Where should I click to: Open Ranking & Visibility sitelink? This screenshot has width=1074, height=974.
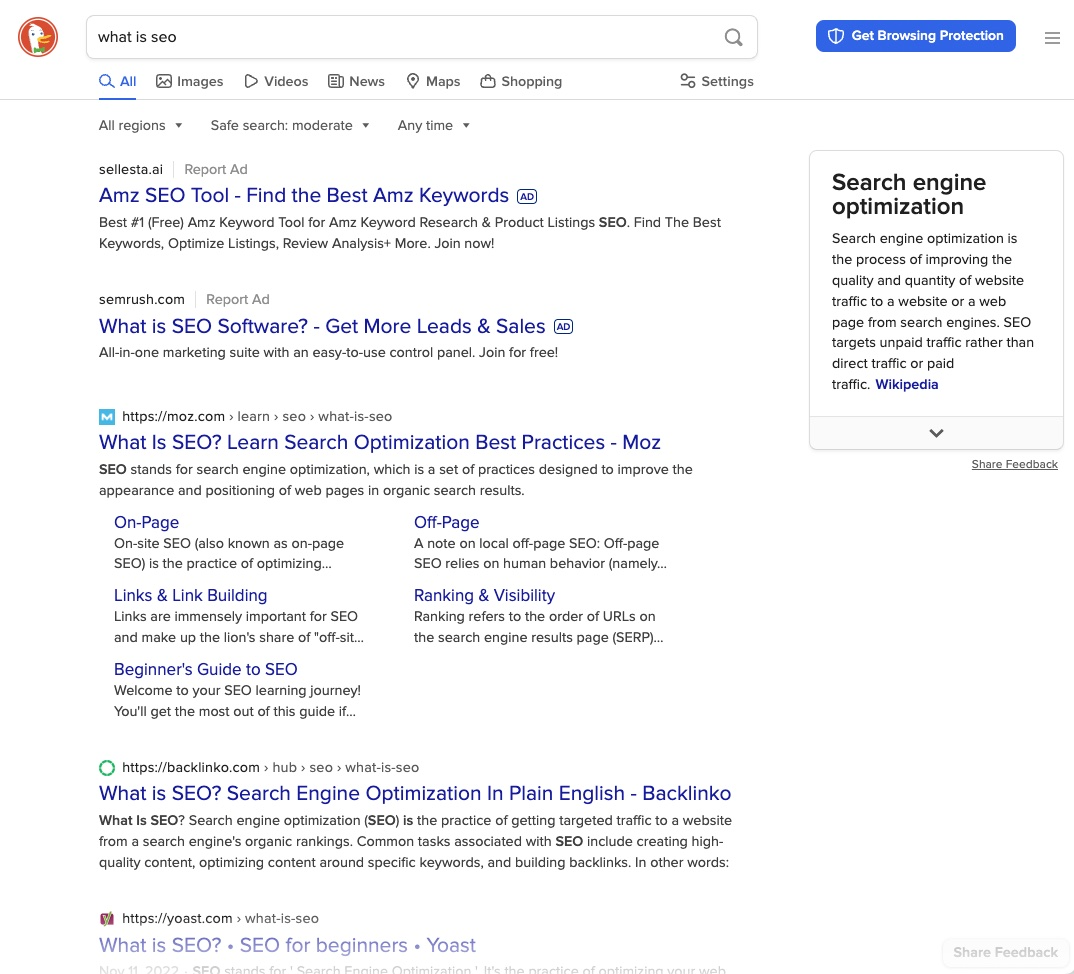(x=484, y=596)
